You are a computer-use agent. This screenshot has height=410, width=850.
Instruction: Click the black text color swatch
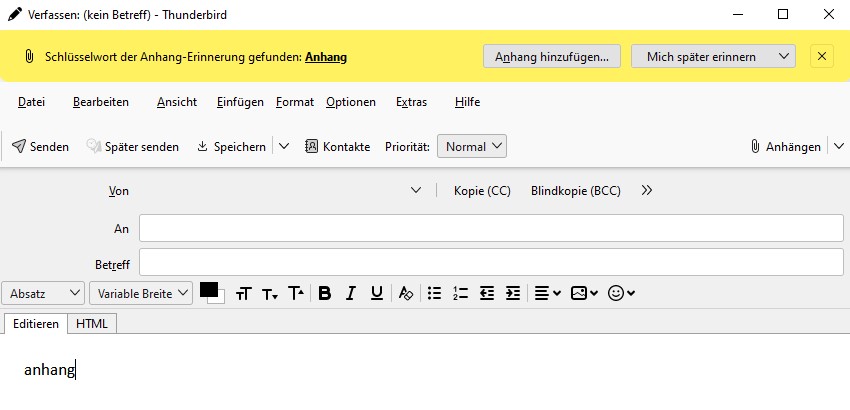coord(209,290)
